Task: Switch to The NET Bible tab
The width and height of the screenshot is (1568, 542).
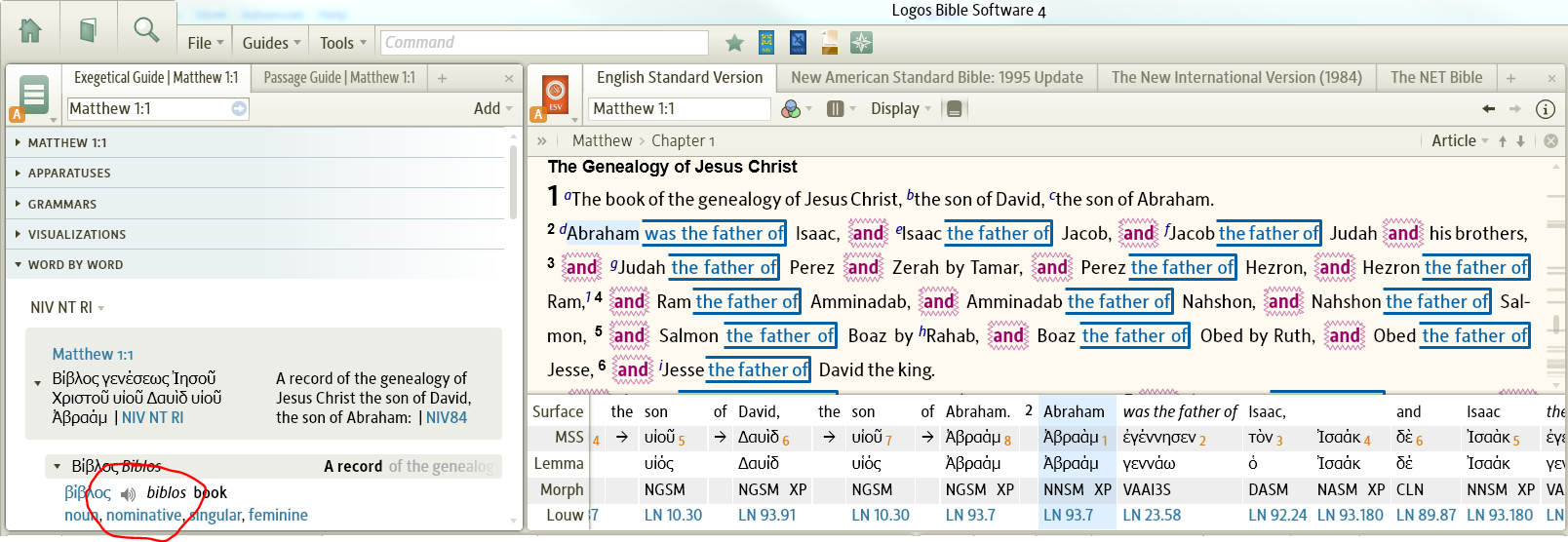Action: [1435, 78]
